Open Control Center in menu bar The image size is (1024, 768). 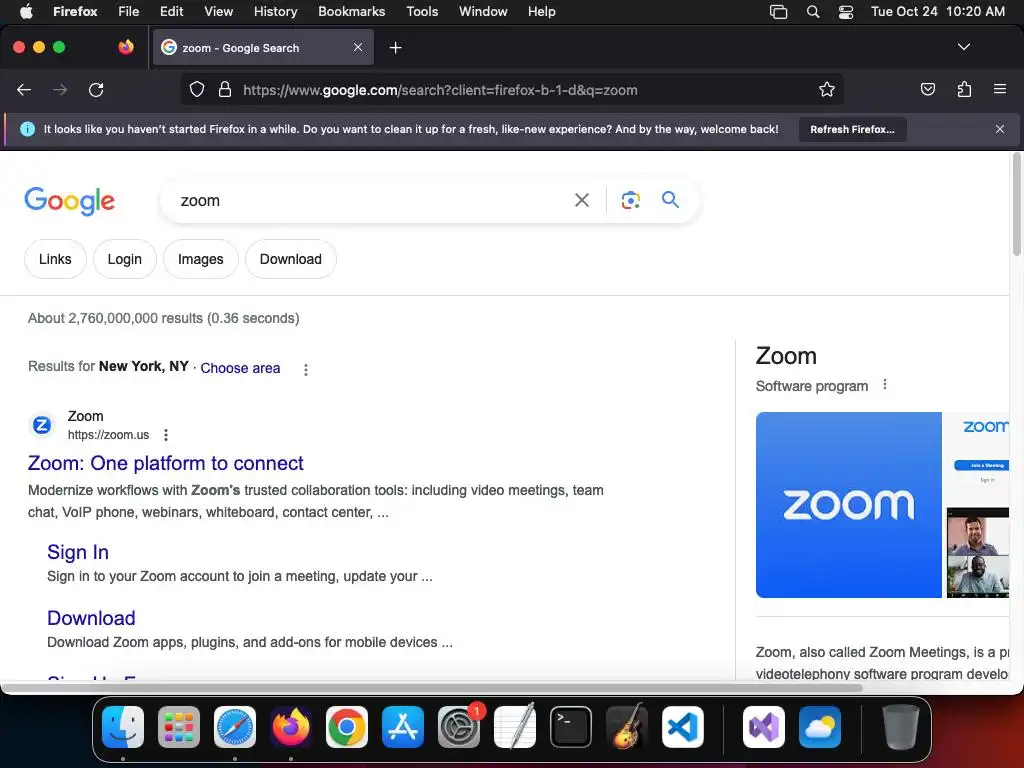click(x=846, y=12)
